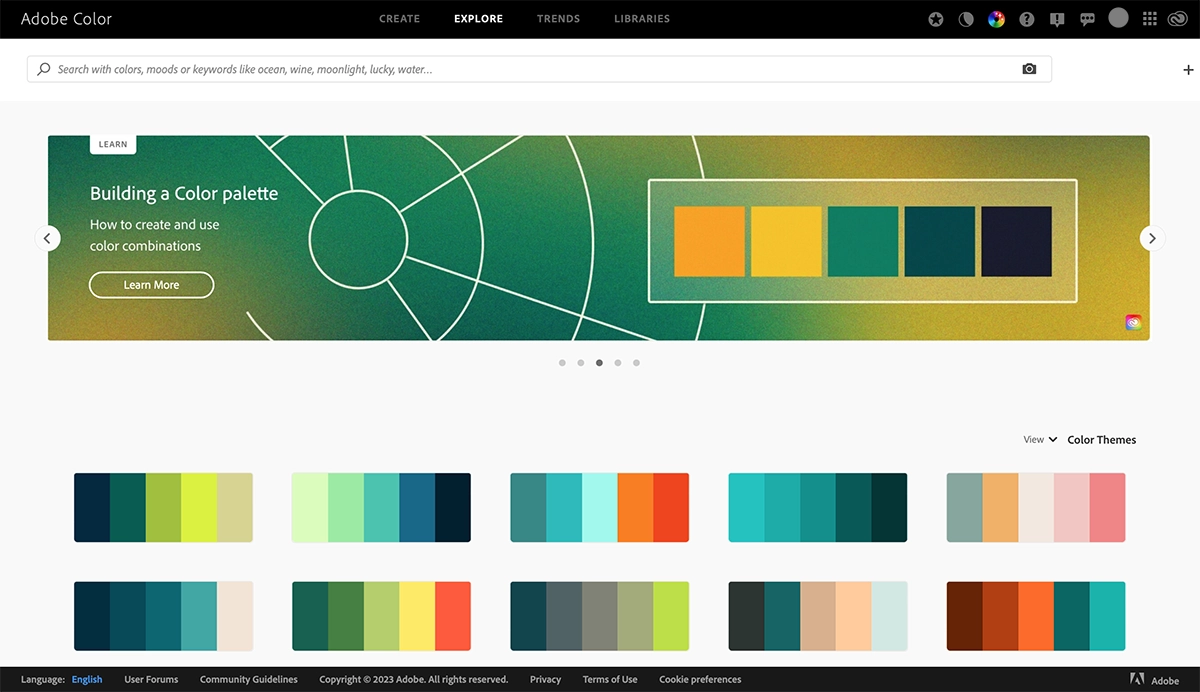This screenshot has width=1200, height=692.
Task: Click the LEARN tag on the banner
Action: tap(113, 144)
